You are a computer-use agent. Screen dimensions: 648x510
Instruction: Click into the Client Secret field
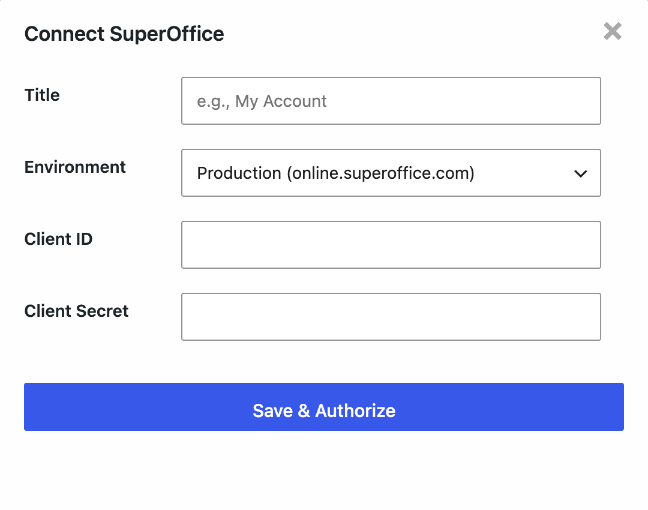391,317
